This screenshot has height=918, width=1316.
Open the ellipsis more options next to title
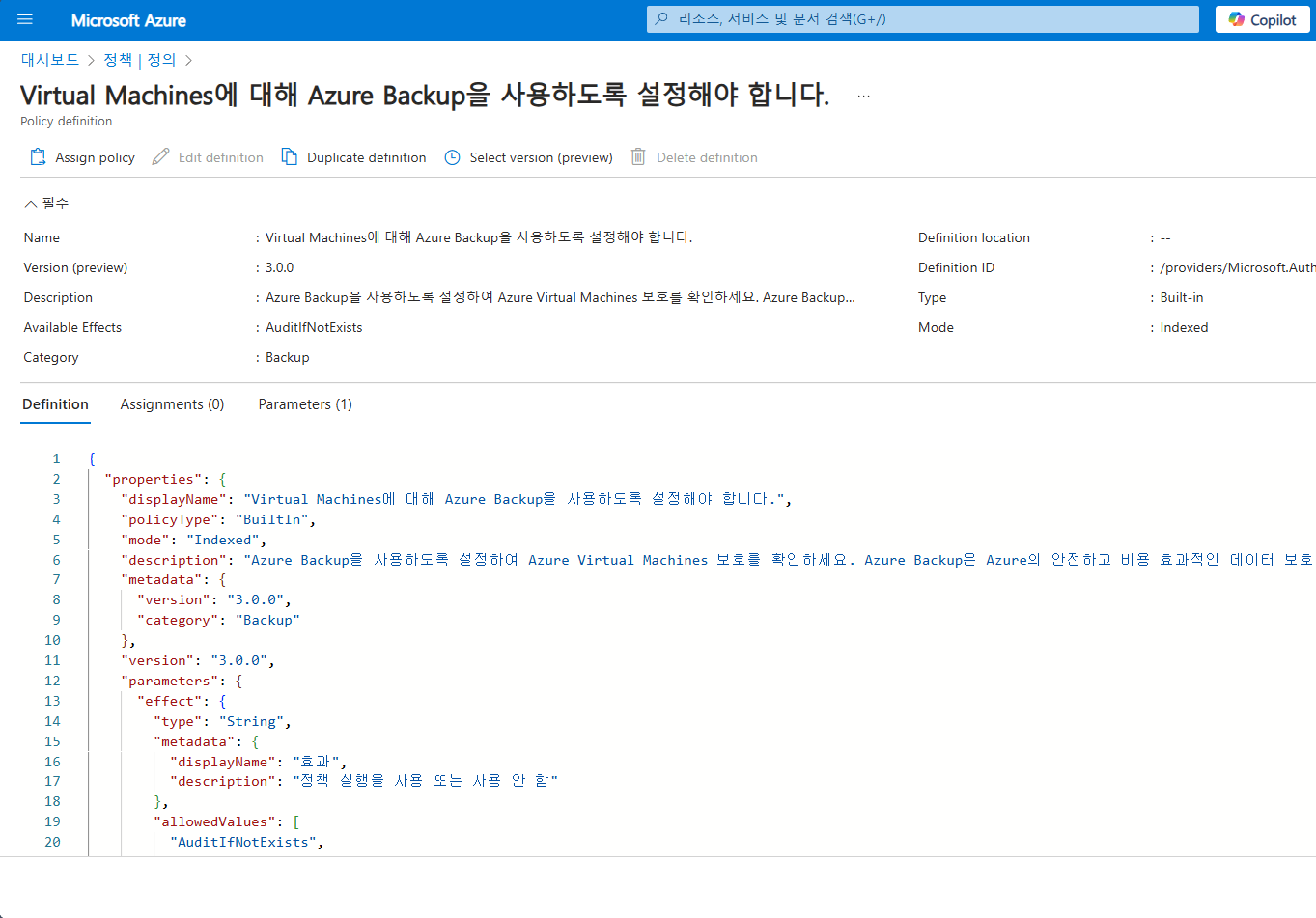[863, 97]
